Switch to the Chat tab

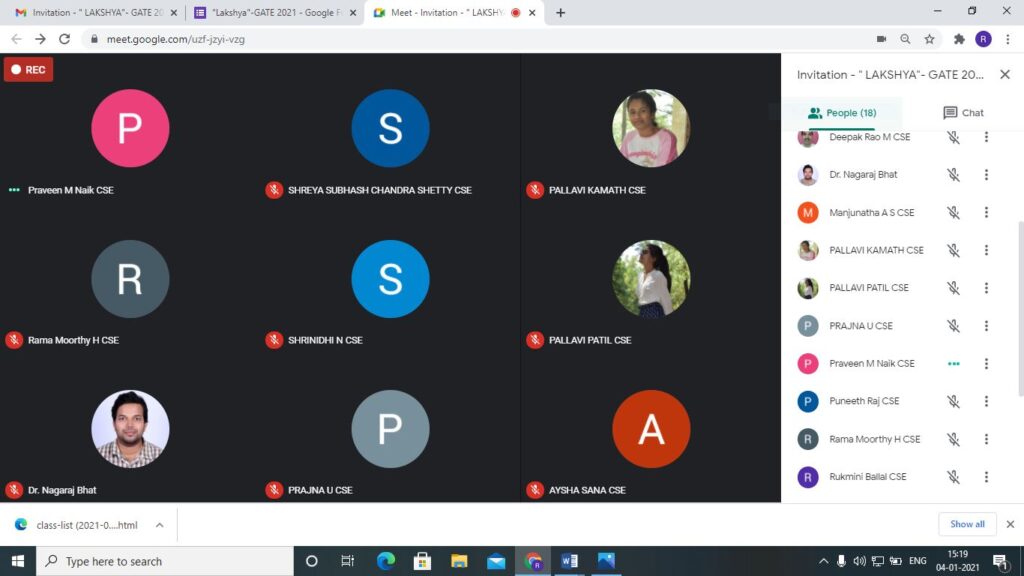(x=963, y=113)
